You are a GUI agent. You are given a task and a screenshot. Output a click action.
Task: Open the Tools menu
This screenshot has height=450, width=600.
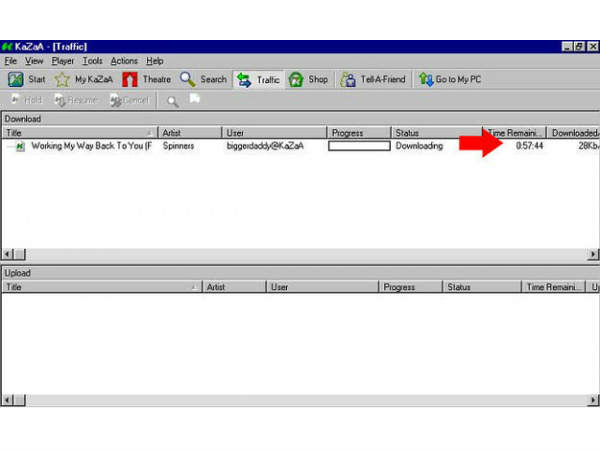tap(92, 61)
